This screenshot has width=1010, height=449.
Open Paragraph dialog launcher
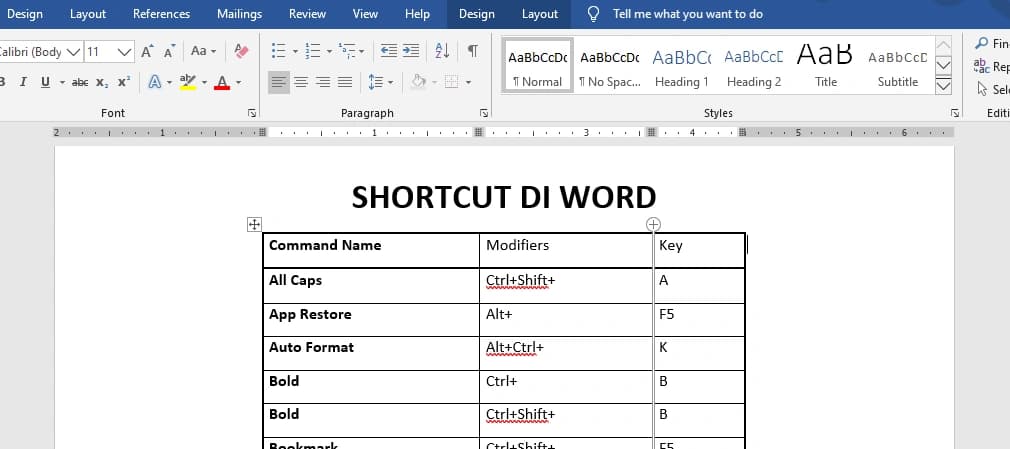point(484,113)
